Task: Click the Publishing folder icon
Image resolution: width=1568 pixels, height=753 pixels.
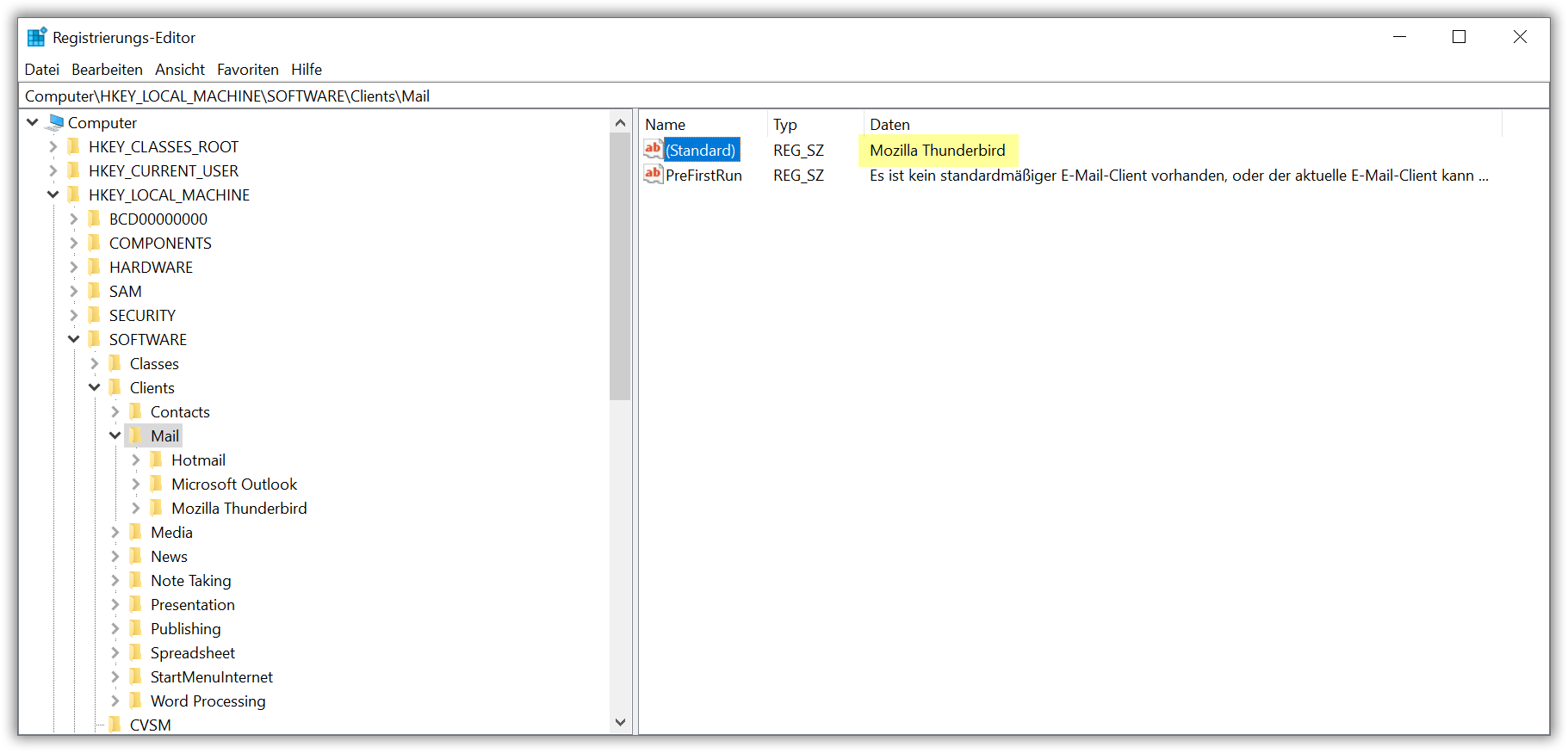Action: coord(136,628)
